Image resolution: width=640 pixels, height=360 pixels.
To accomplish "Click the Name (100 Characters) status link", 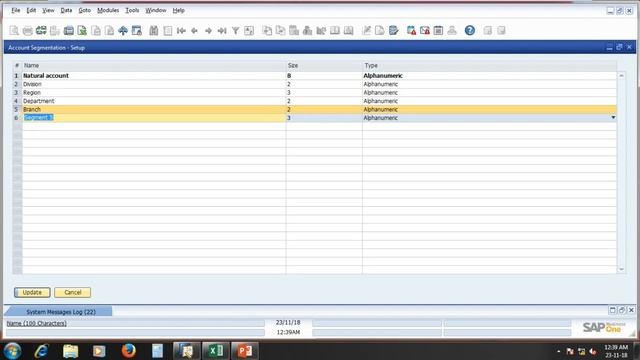I will click(x=36, y=323).
